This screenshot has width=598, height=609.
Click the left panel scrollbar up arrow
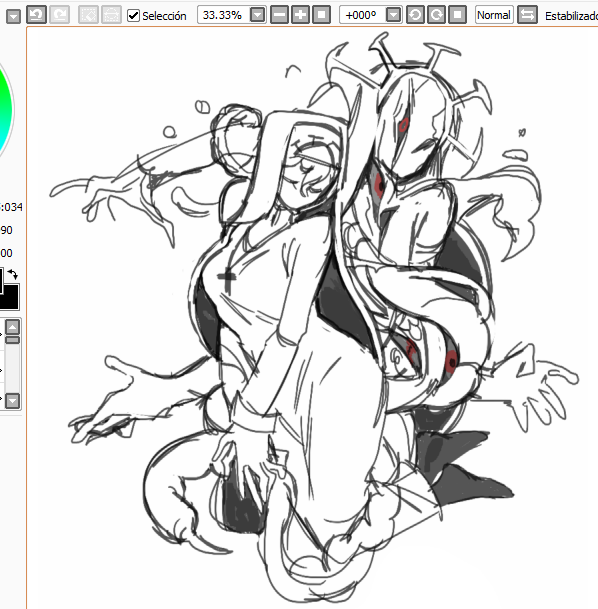click(x=12, y=327)
